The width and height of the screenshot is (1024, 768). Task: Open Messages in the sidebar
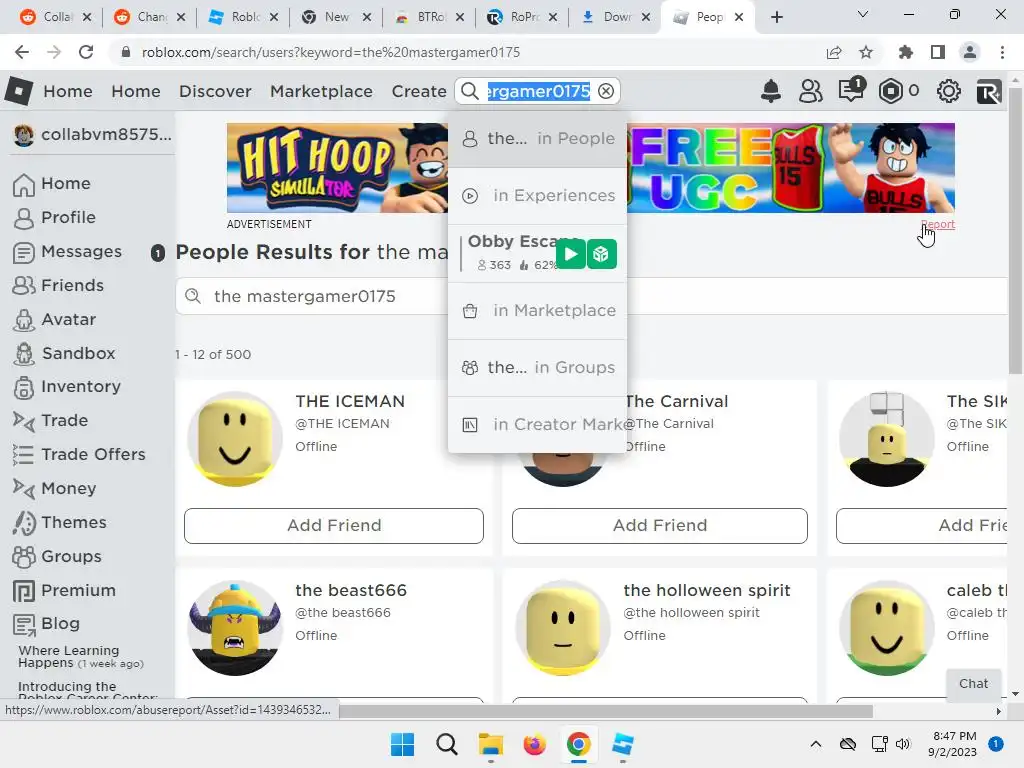[x=68, y=251]
